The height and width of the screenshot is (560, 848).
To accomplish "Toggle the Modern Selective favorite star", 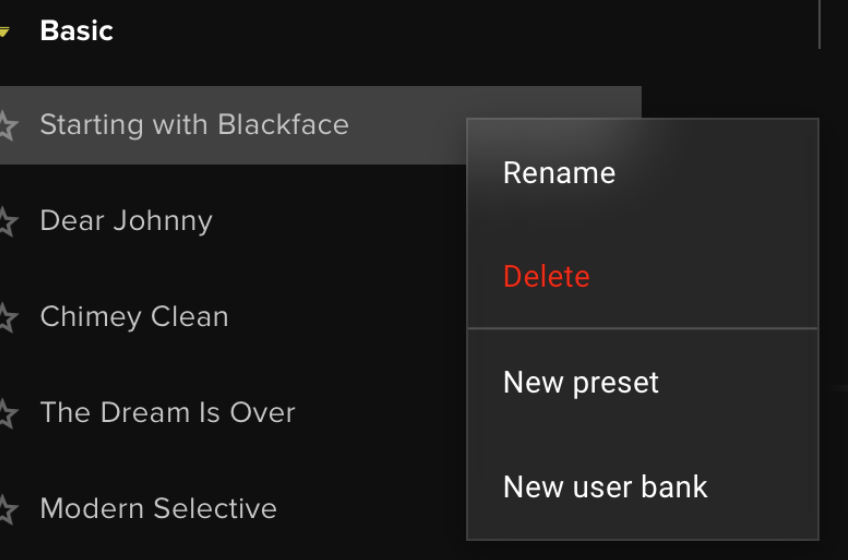I will (x=6, y=510).
